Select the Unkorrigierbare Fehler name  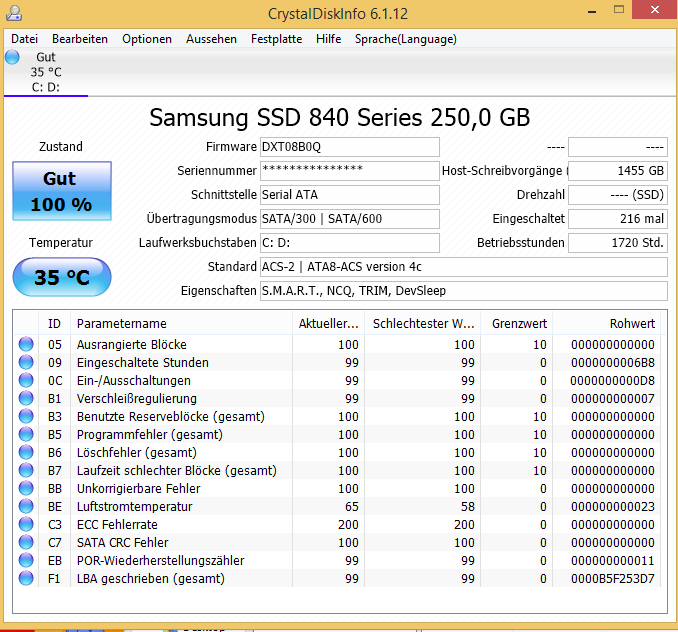click(x=139, y=489)
